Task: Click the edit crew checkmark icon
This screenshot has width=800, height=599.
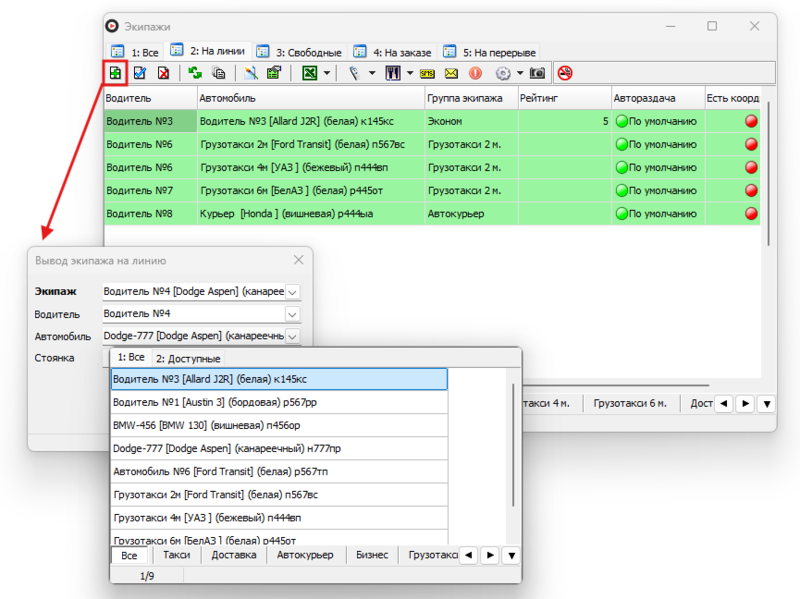Action: tap(139, 73)
